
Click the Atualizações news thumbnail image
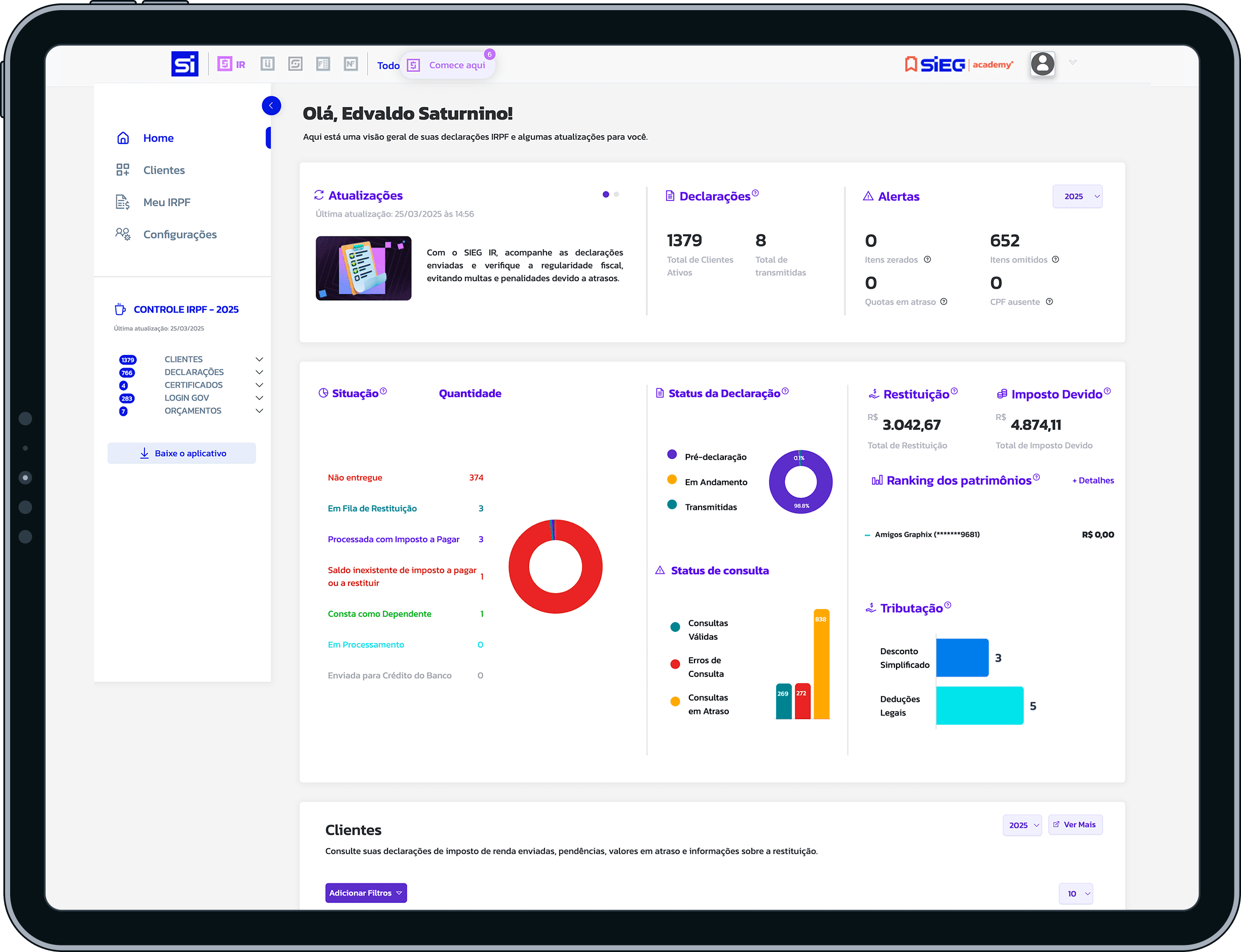(x=363, y=268)
